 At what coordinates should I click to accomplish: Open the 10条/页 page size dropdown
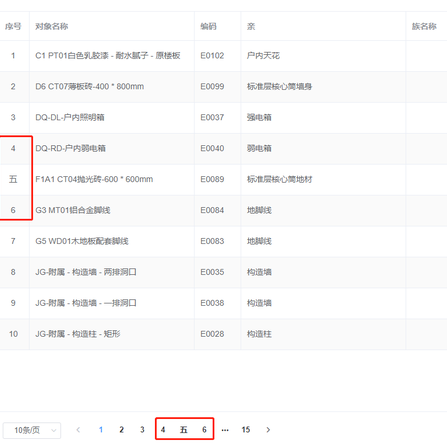[32, 430]
